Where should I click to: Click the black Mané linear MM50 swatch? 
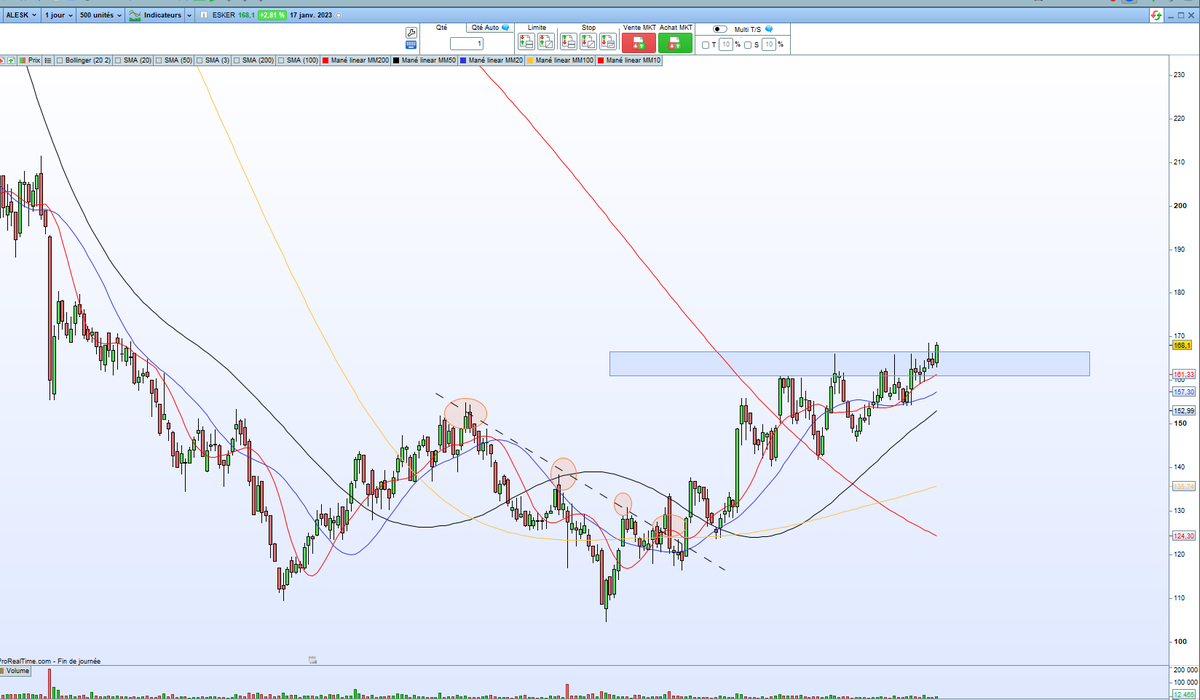(x=396, y=60)
